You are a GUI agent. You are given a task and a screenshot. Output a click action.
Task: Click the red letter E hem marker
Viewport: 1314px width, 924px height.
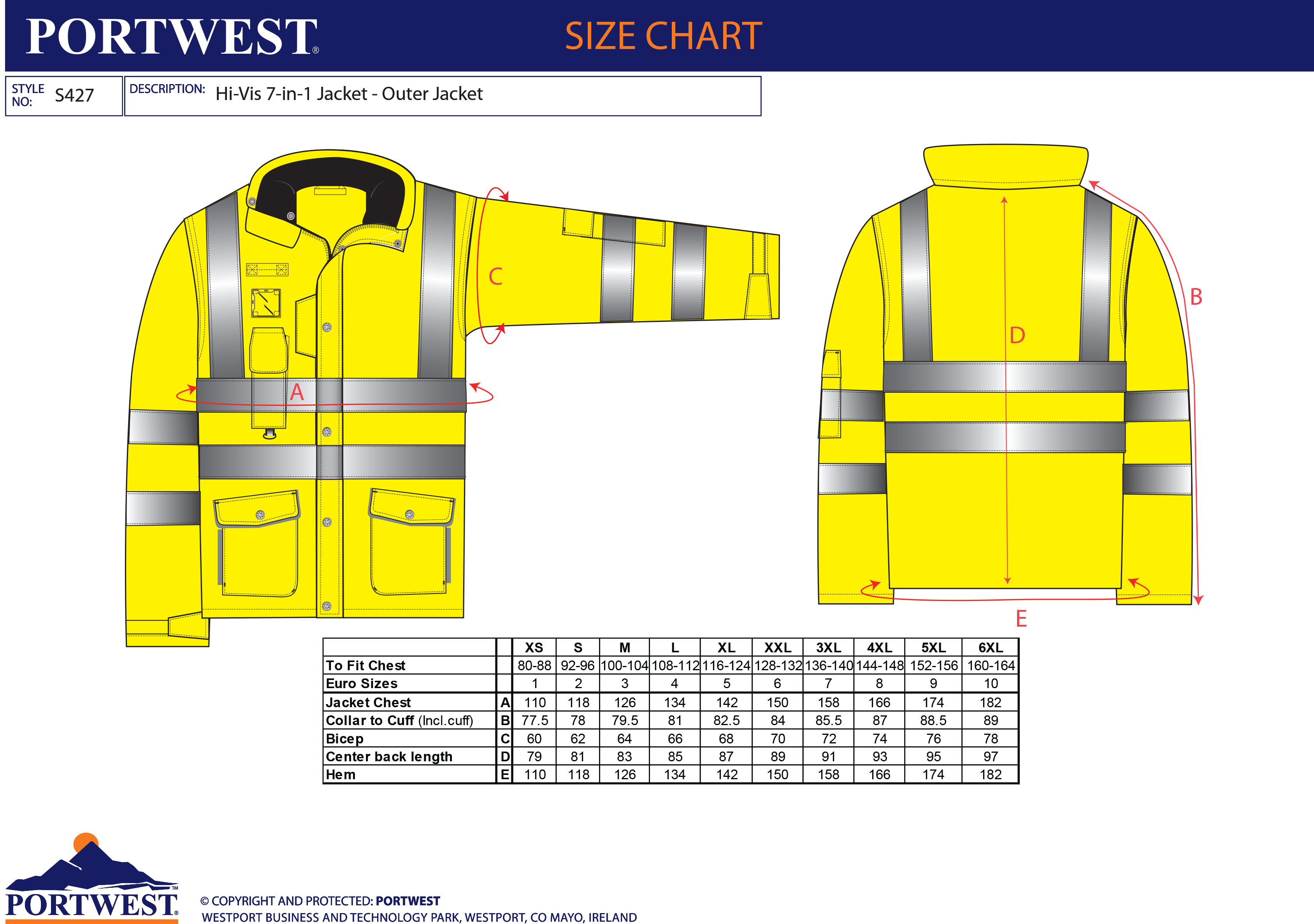(x=1021, y=618)
